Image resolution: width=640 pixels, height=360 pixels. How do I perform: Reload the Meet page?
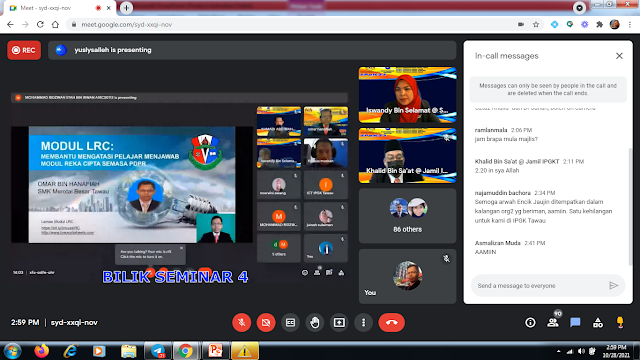pyautogui.click(x=40, y=24)
